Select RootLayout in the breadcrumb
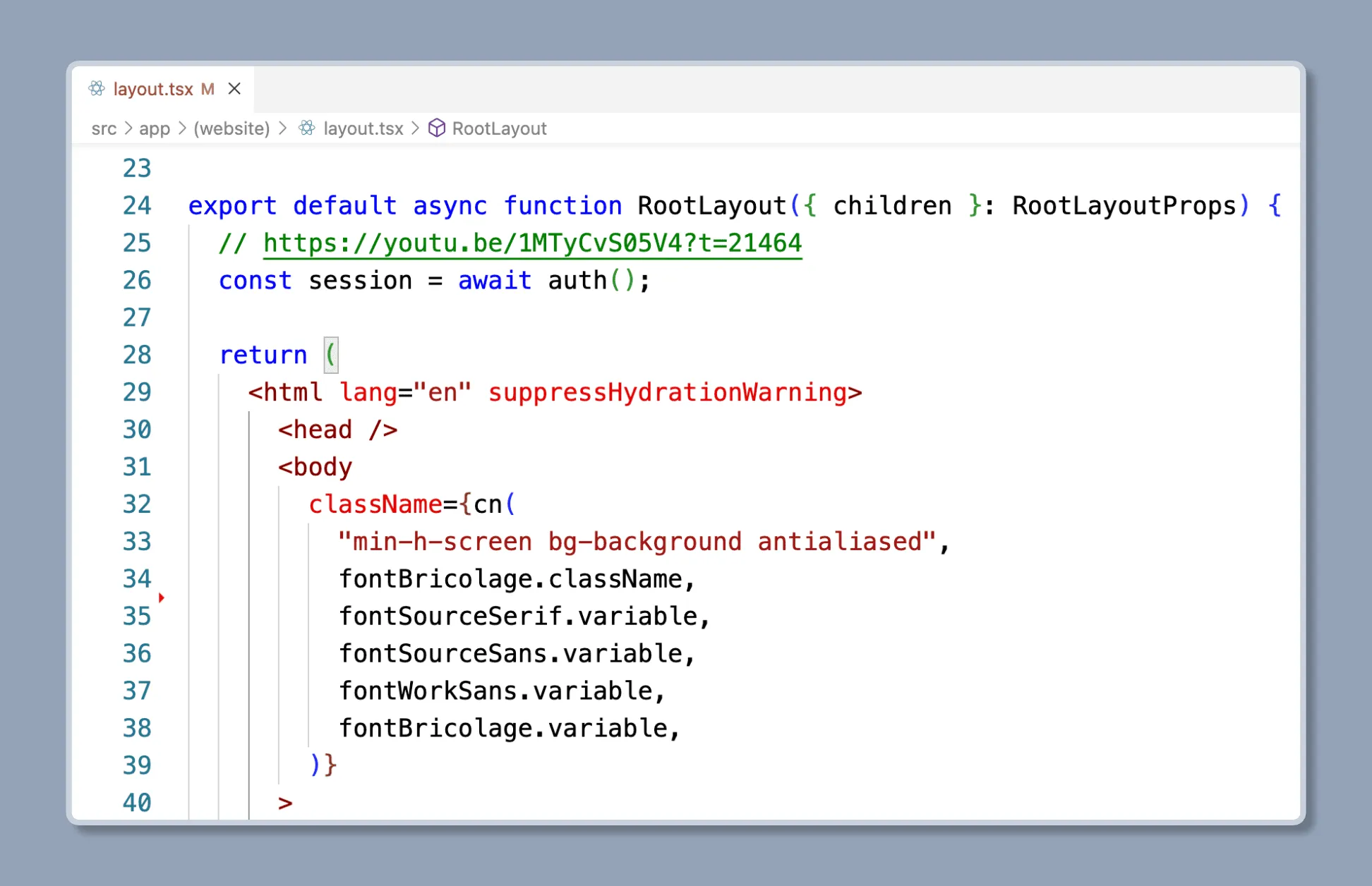This screenshot has height=886, width=1372. tap(499, 128)
